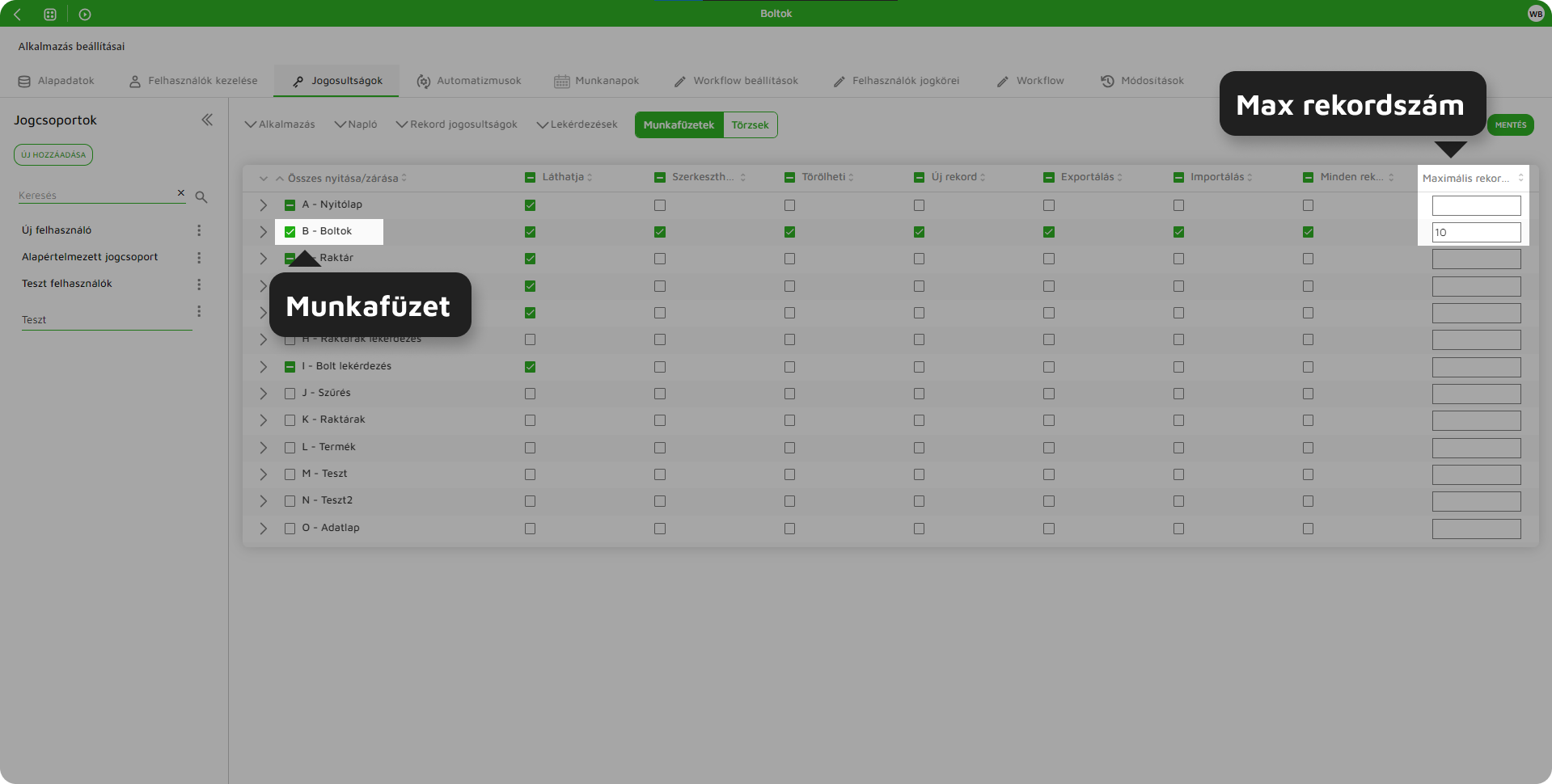Click max record field for B - Boltok

pos(1476,232)
